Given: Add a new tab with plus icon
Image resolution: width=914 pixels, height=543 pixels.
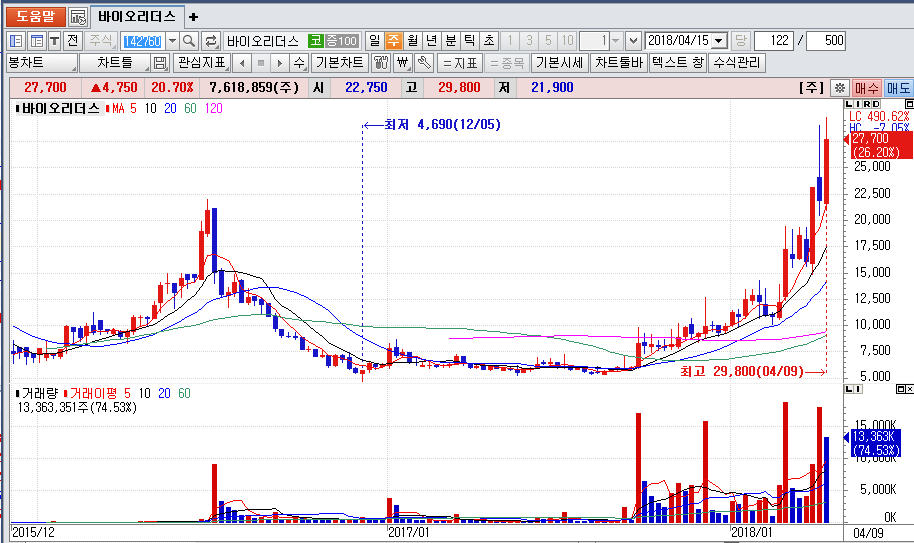Looking at the screenshot, I should click(194, 17).
